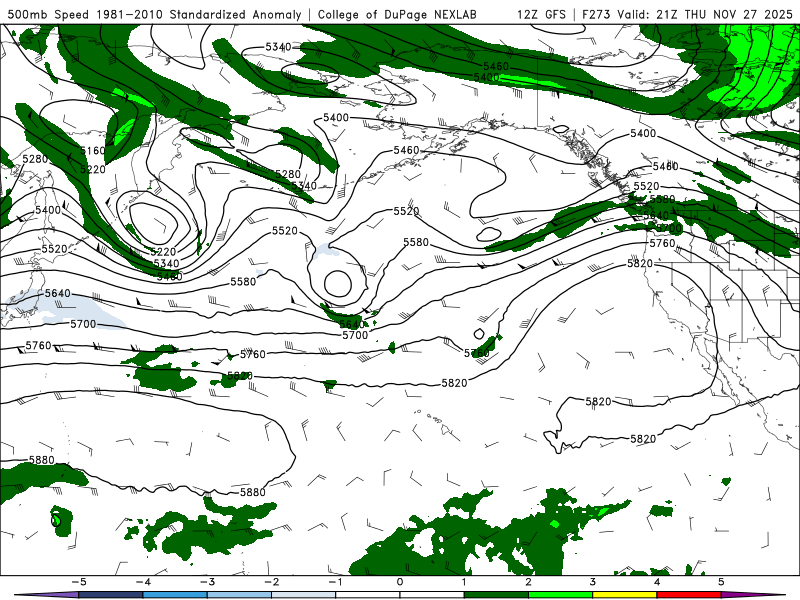Screen dimensions: 800x600
Task: Click the 'F273' forecast hour label
Action: click(x=597, y=14)
